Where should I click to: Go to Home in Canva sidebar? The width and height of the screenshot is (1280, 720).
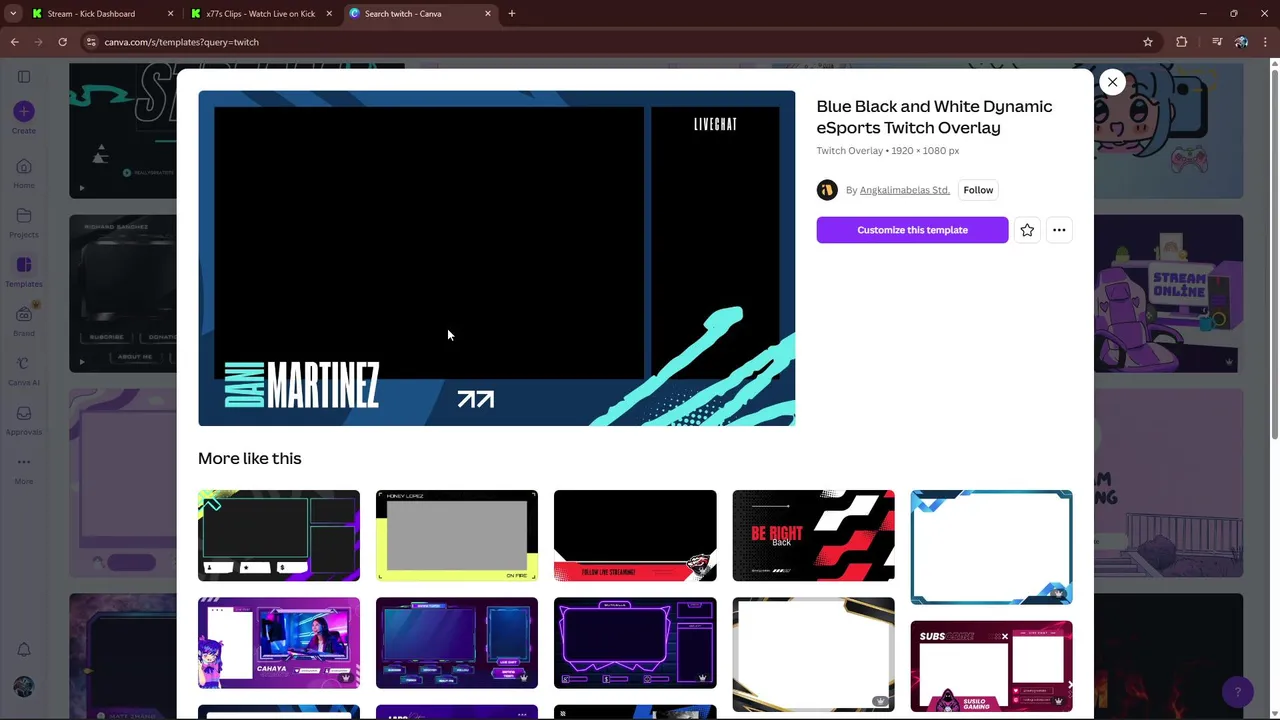pos(24,172)
